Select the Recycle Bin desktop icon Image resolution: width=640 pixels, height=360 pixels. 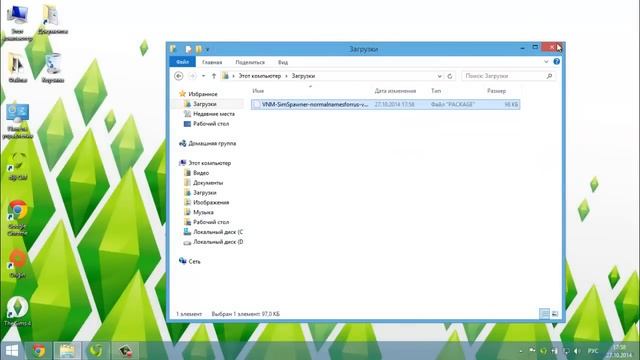[x=53, y=68]
